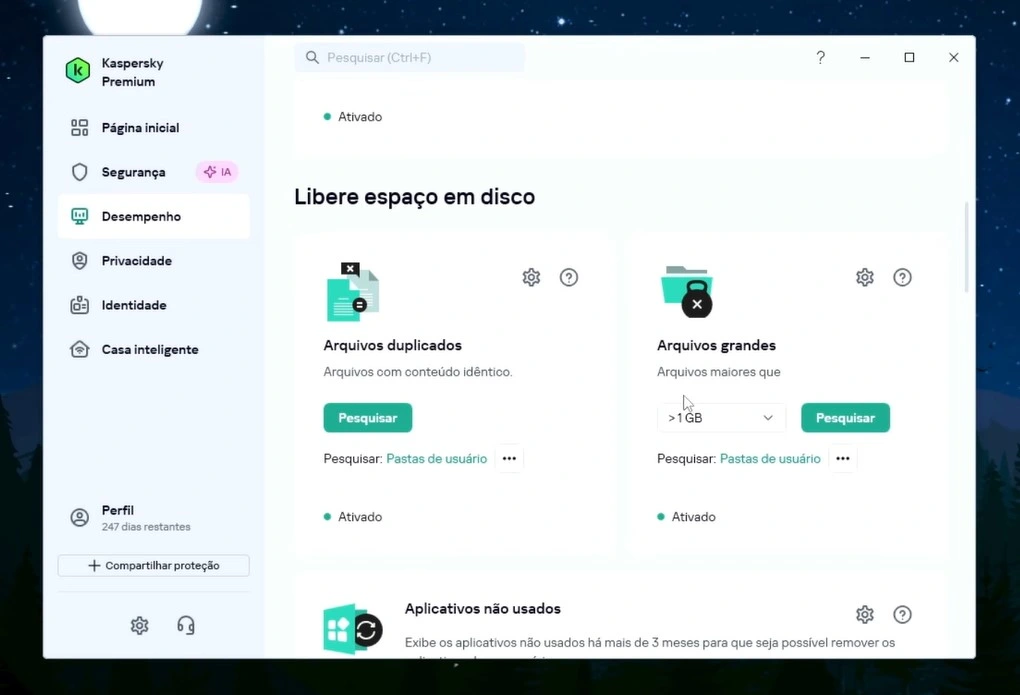Click the Segurança shield icon

point(79,172)
